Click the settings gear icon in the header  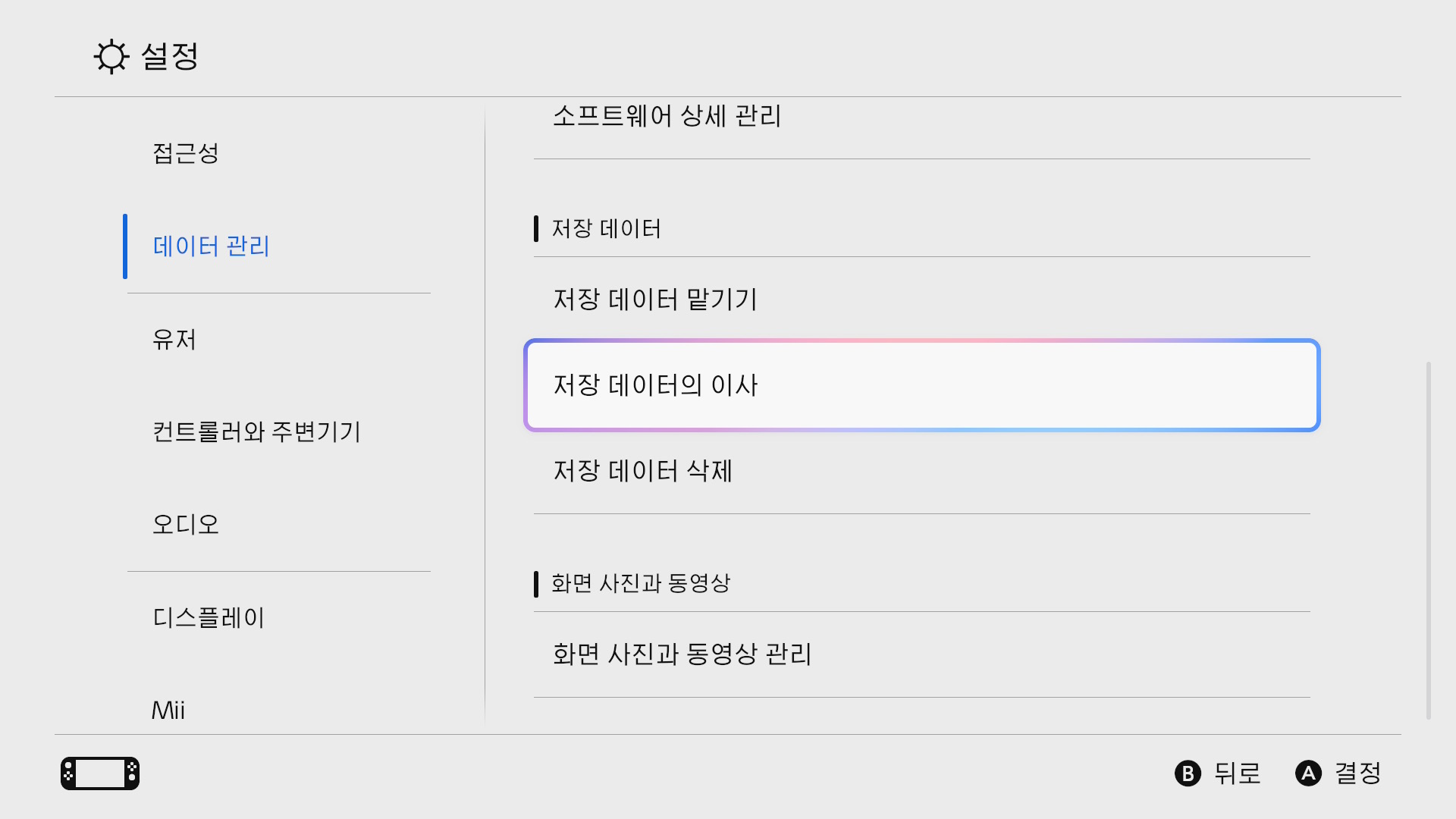click(x=111, y=57)
